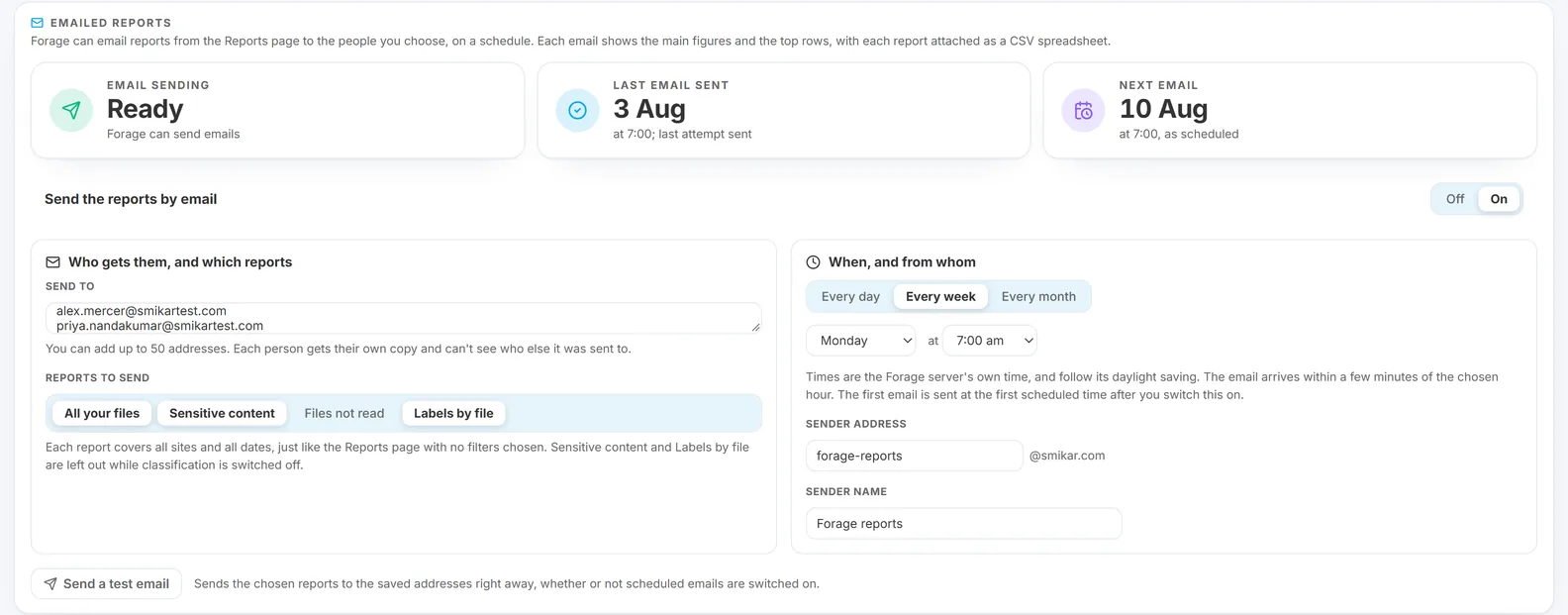Open the Monday weekday dropdown
The height and width of the screenshot is (615, 1568).
861,341
